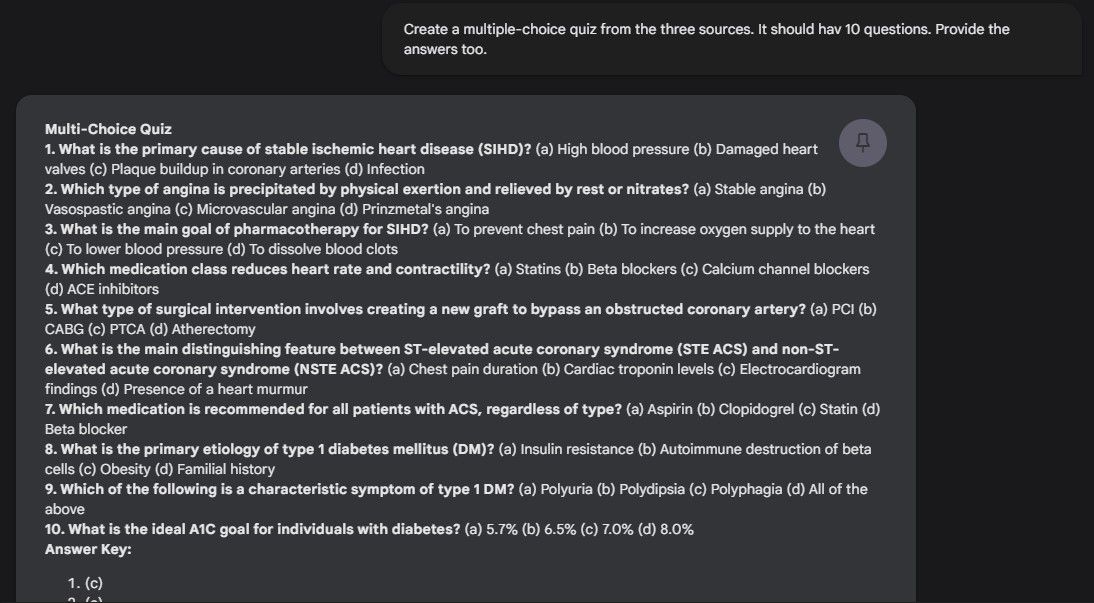Select the user prompt message bubble
Image resolution: width=1094 pixels, height=603 pixels.
tap(731, 39)
